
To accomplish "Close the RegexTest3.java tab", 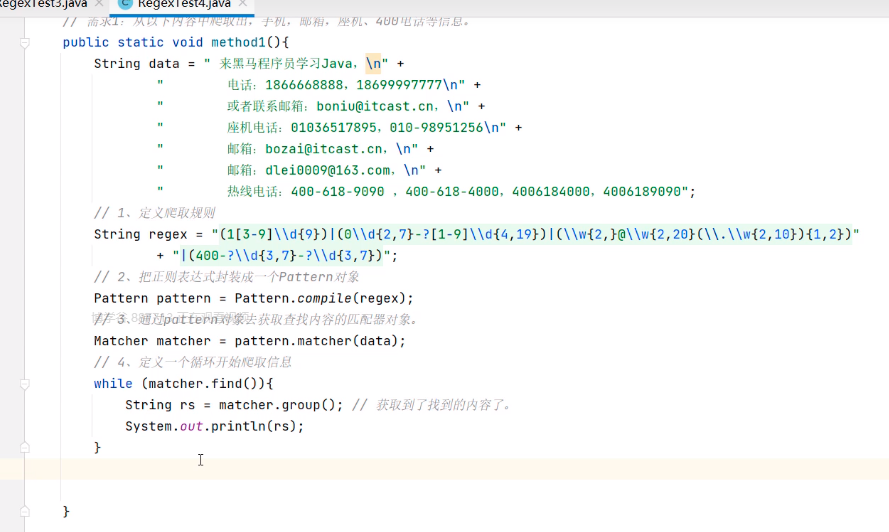I will coord(99,3).
